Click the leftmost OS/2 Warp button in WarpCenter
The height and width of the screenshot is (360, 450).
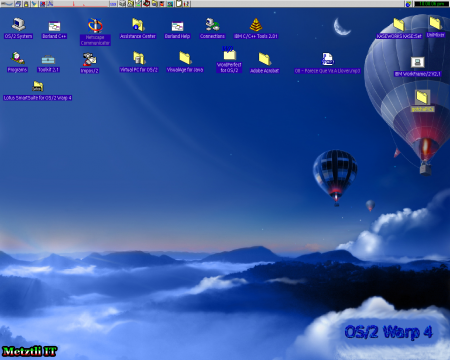tap(7, 4)
